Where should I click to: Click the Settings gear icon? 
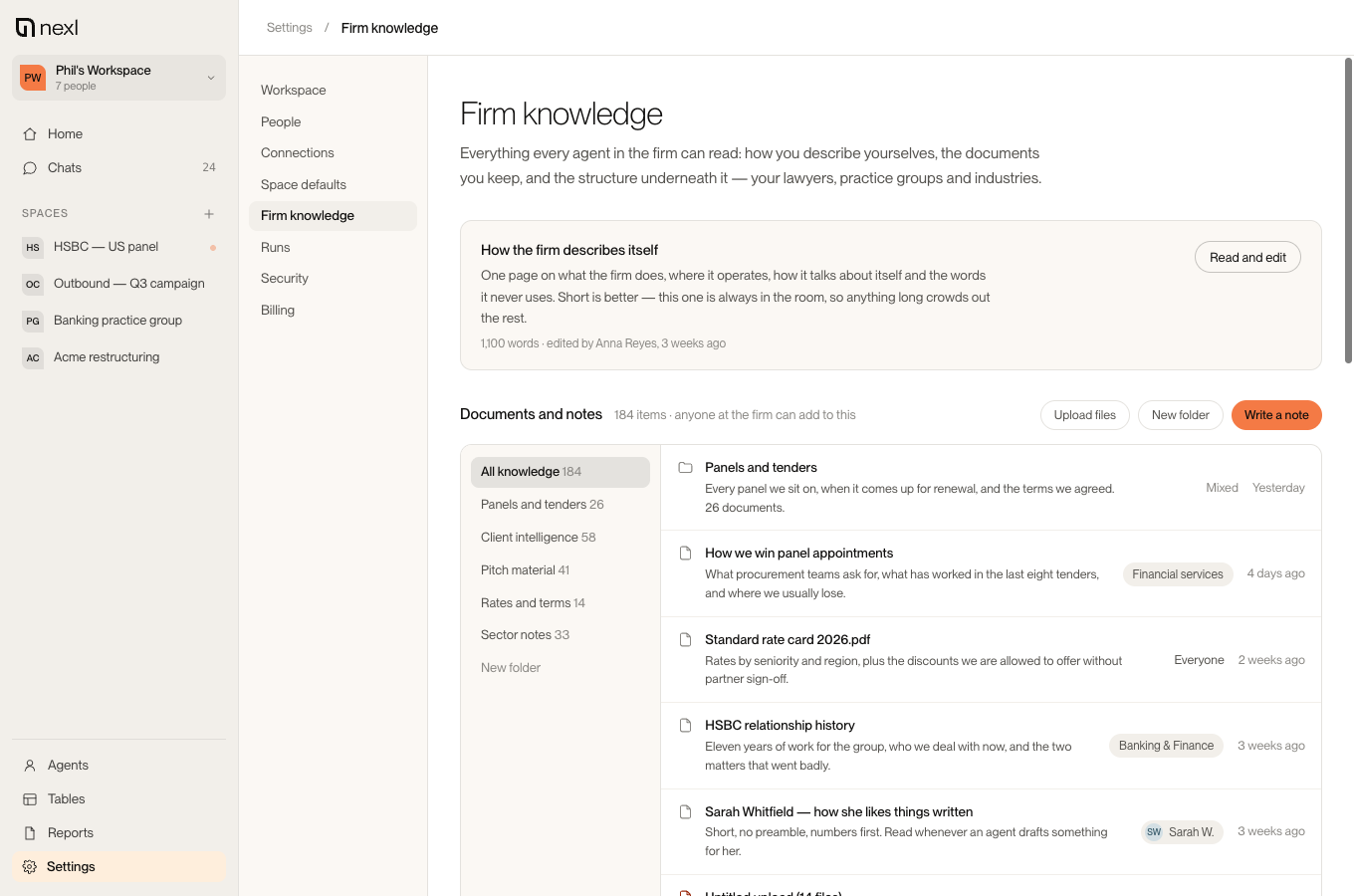click(30, 867)
